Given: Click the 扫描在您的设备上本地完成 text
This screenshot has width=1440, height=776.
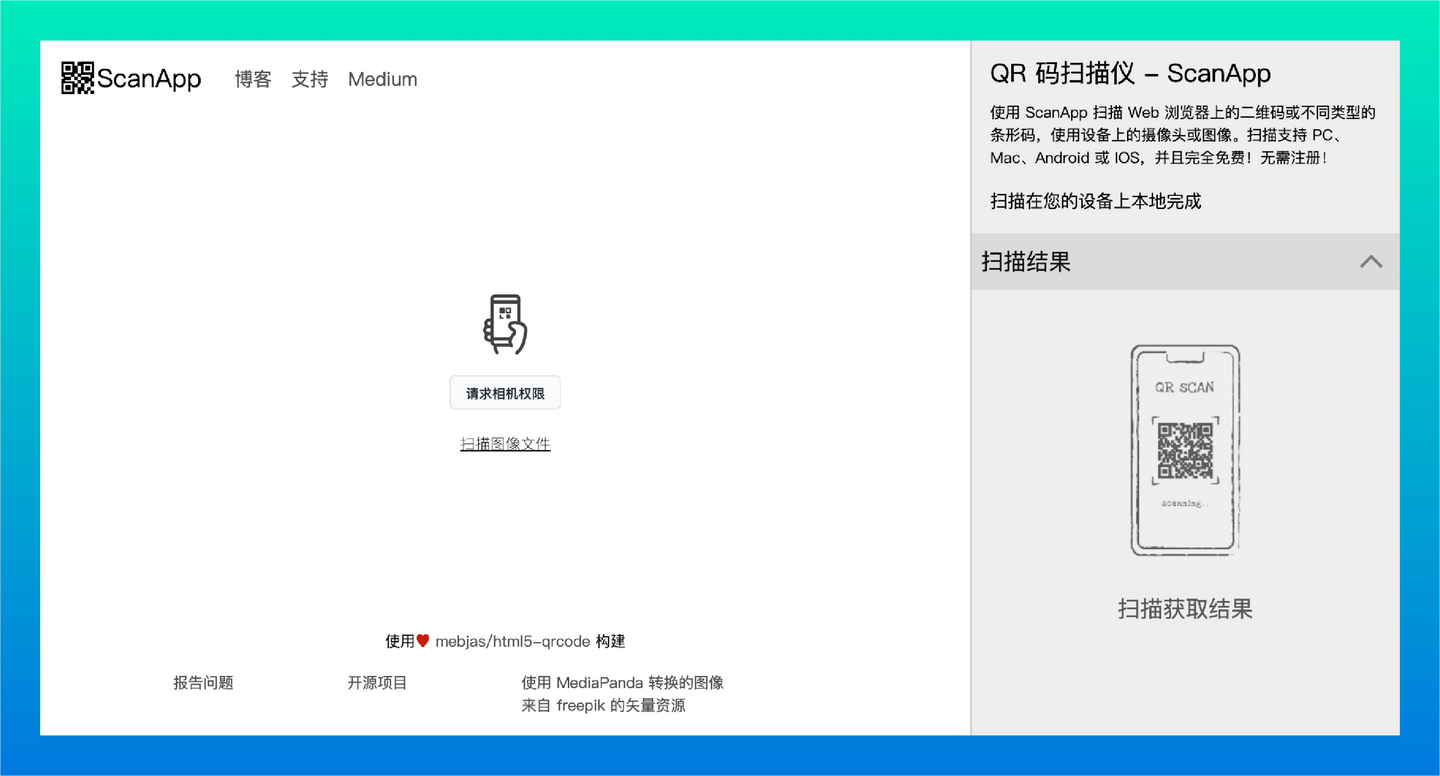Looking at the screenshot, I should pyautogui.click(x=1096, y=201).
